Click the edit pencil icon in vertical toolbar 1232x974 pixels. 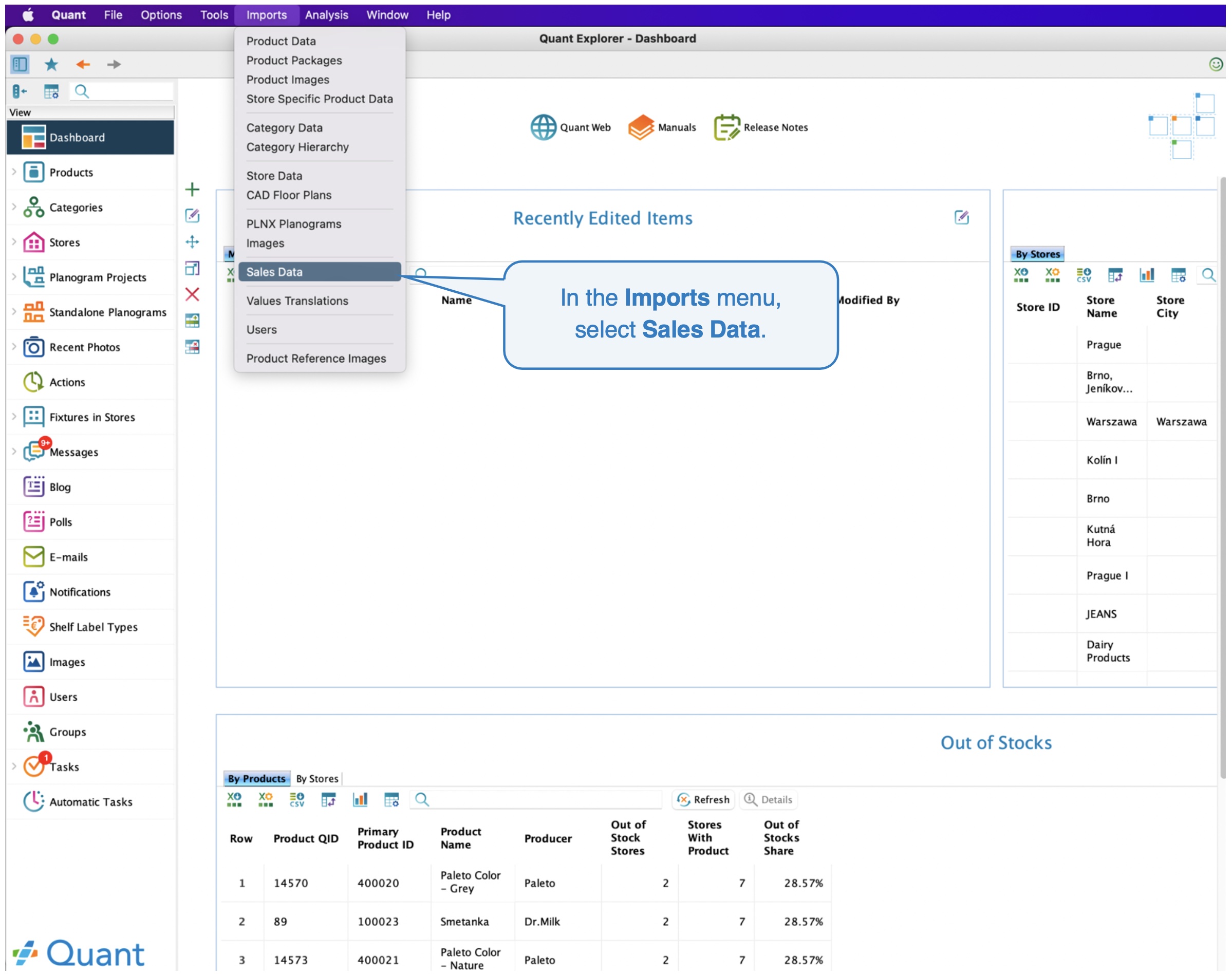pyautogui.click(x=193, y=216)
